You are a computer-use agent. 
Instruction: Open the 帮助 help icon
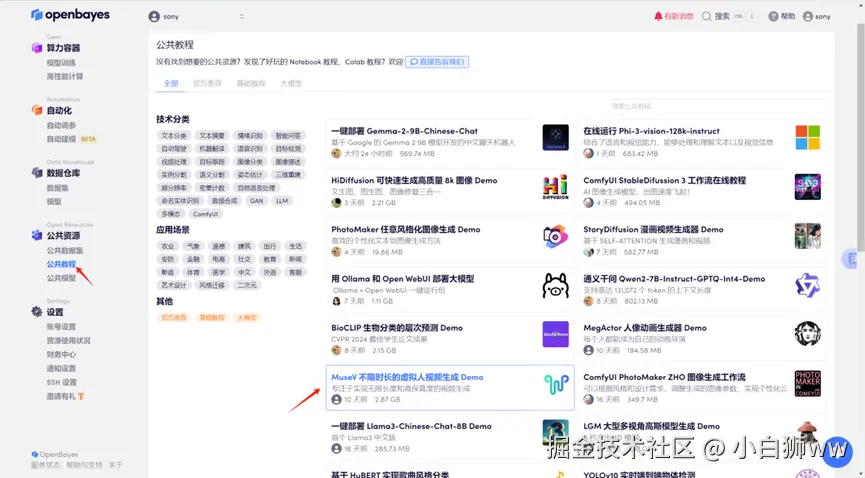pyautogui.click(x=773, y=17)
